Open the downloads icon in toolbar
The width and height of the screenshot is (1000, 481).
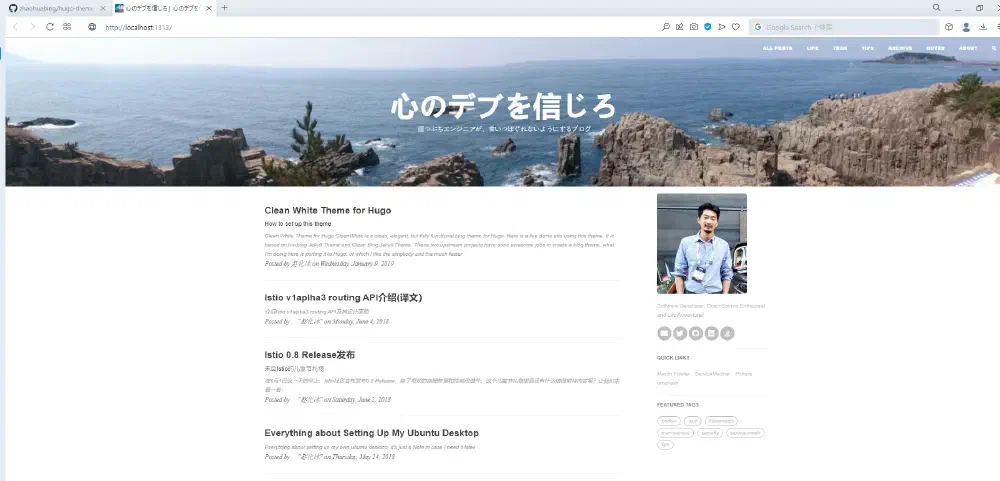click(x=983, y=27)
